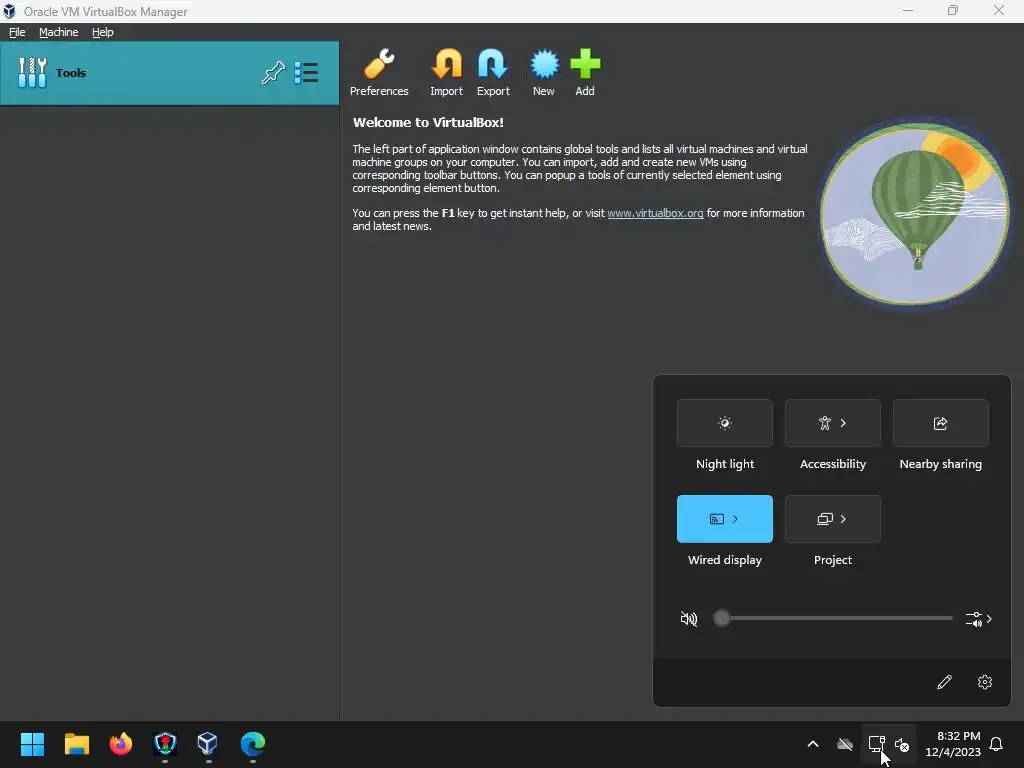
Task: Click the shield app taskbar icon
Action: point(165,744)
